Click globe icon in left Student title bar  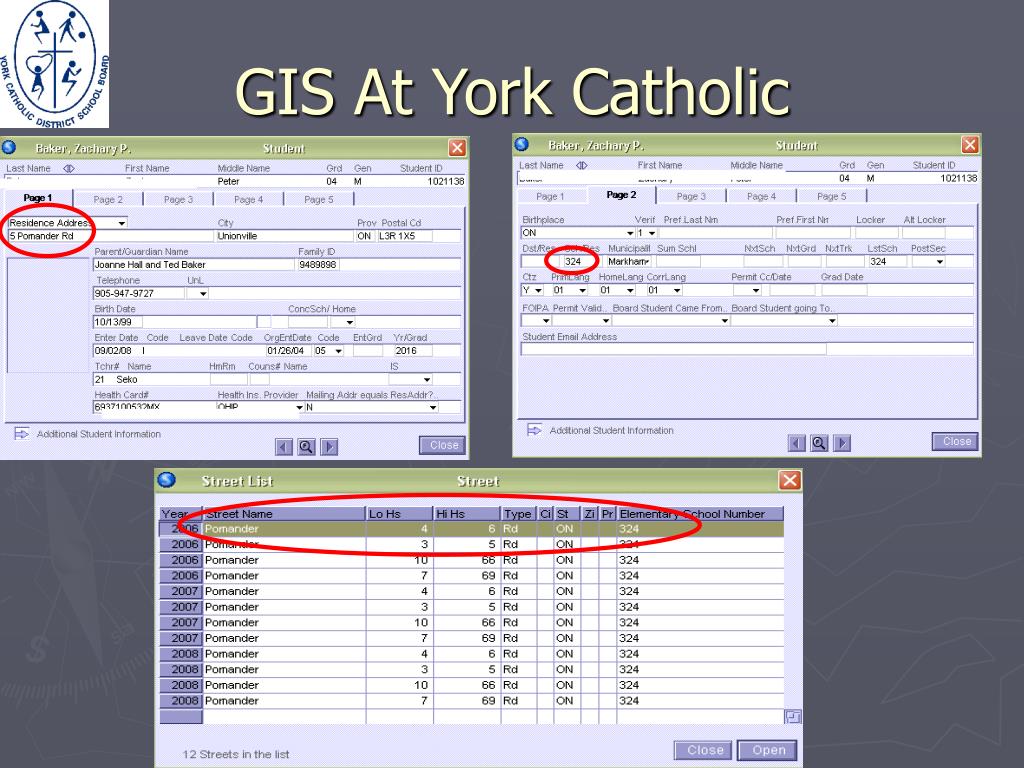point(9,147)
